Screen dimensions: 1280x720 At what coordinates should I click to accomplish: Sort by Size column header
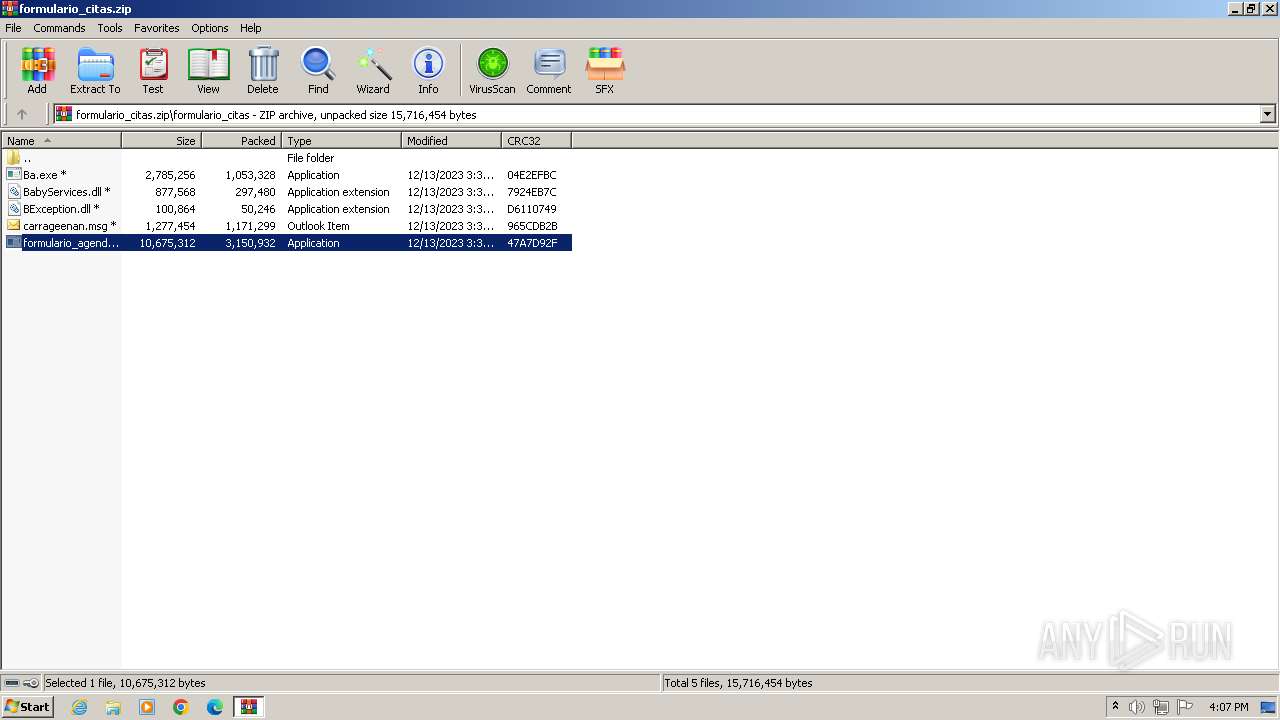[x=161, y=141]
